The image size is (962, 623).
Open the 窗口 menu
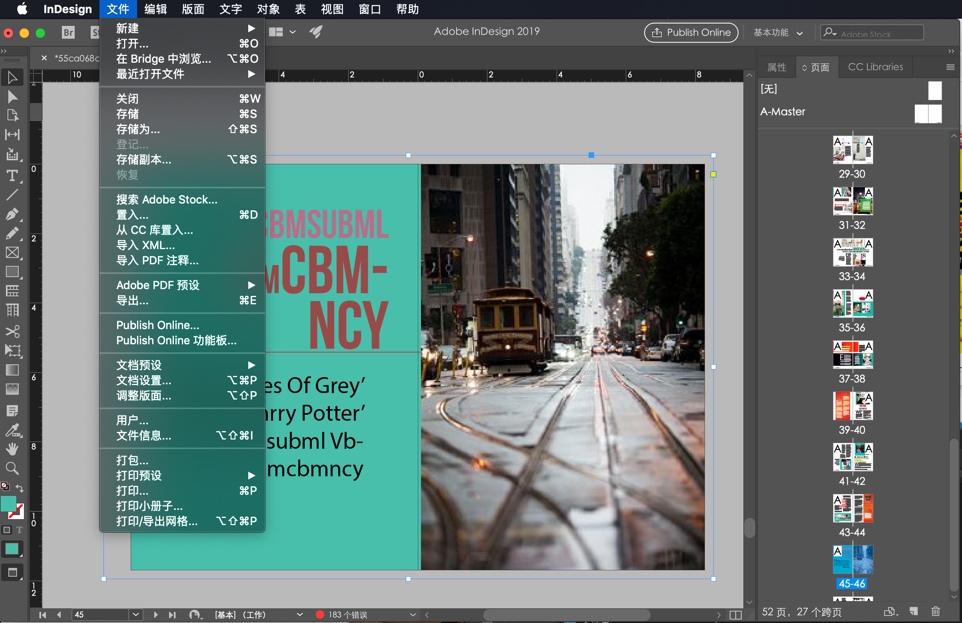click(x=369, y=9)
